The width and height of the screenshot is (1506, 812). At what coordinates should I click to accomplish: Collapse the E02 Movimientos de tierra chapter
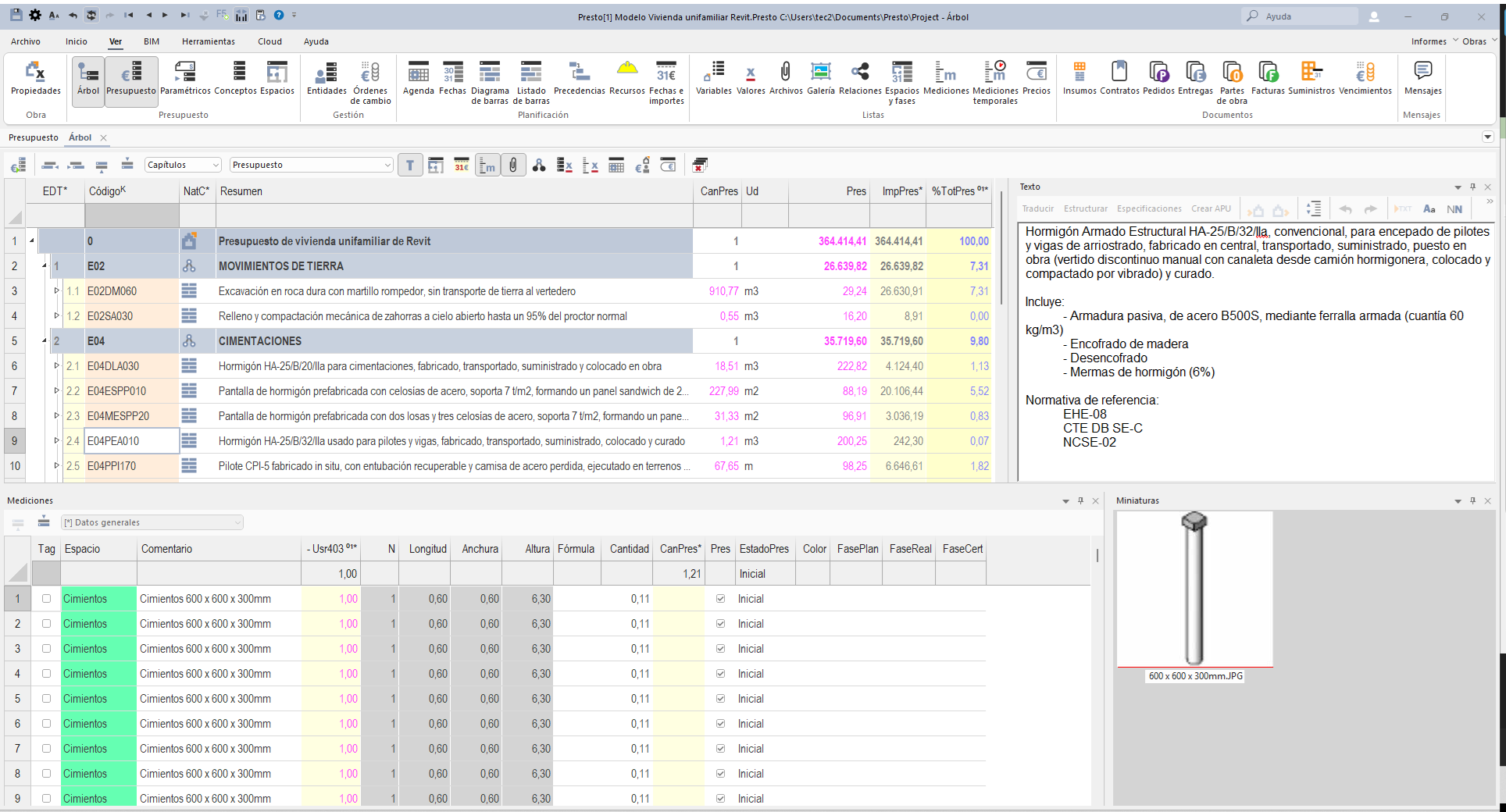[45, 266]
